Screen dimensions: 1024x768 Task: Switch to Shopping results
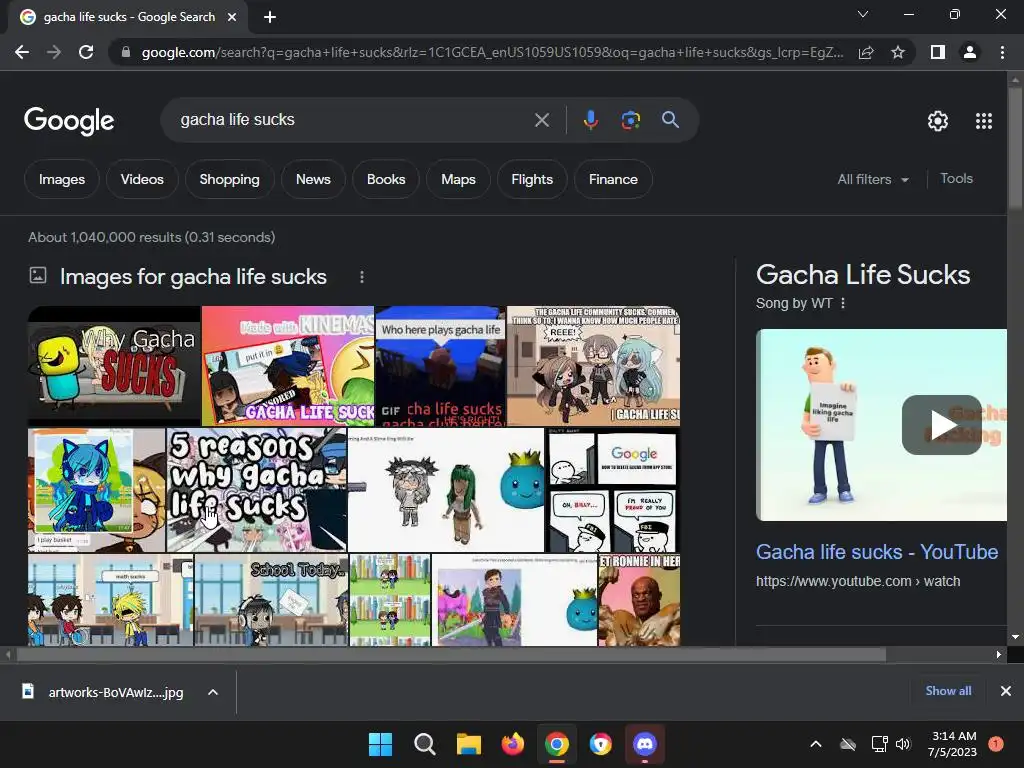[229, 179]
